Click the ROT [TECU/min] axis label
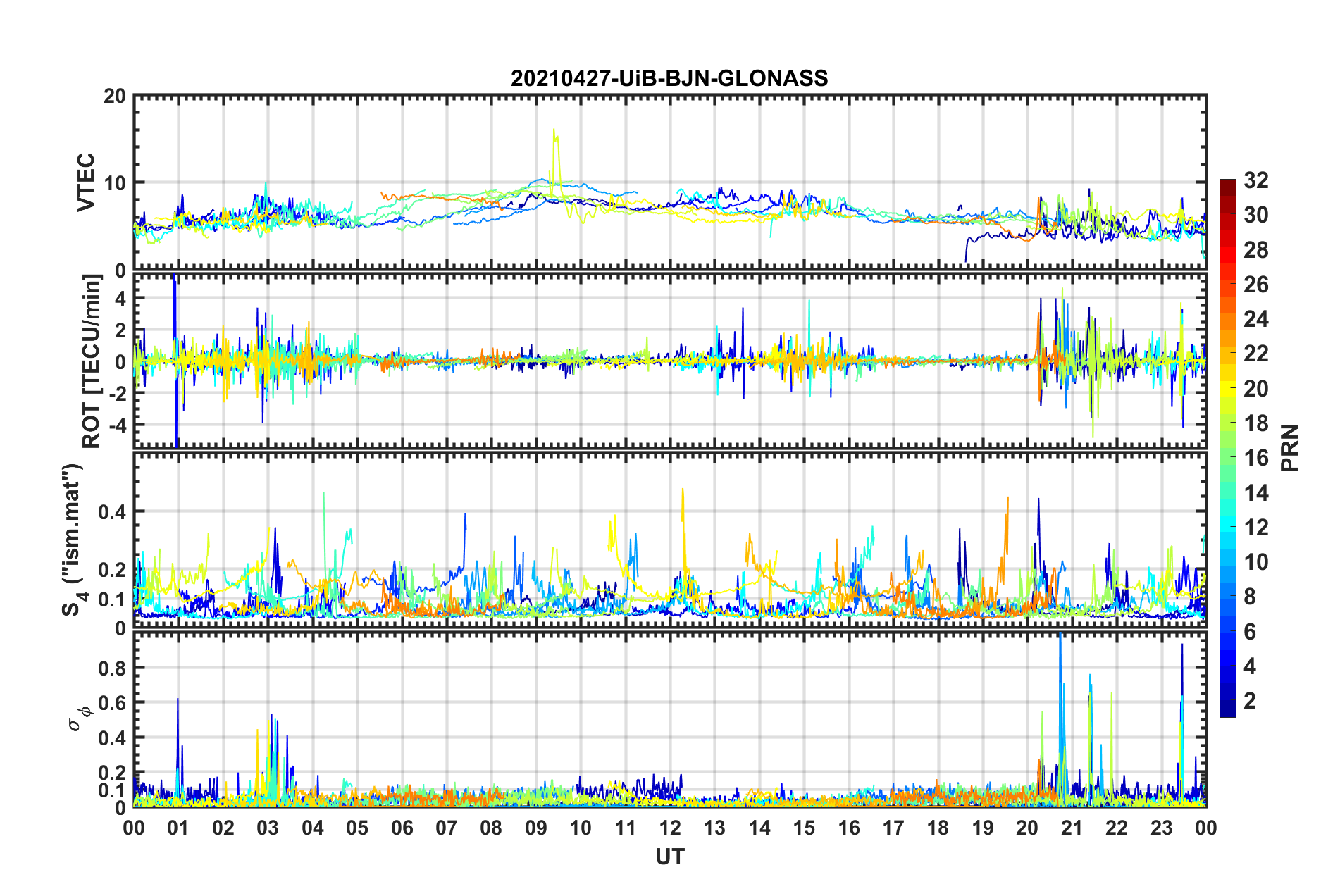The width and height of the screenshot is (1340, 896). (92, 361)
